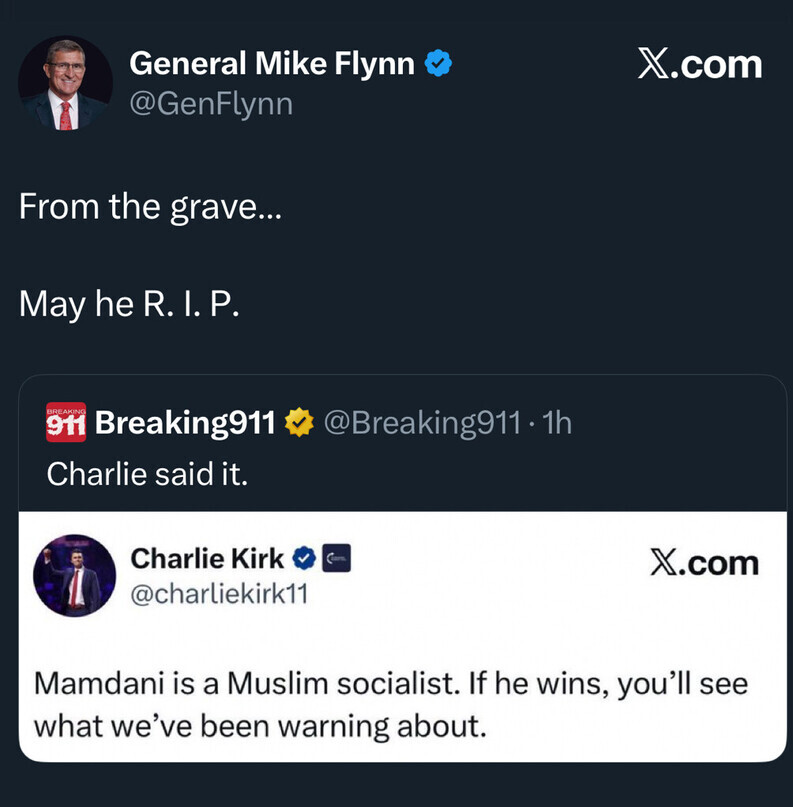The image size is (793, 807).
Task: Click the "Charlie said it." quoted post text
Action: click(x=146, y=472)
